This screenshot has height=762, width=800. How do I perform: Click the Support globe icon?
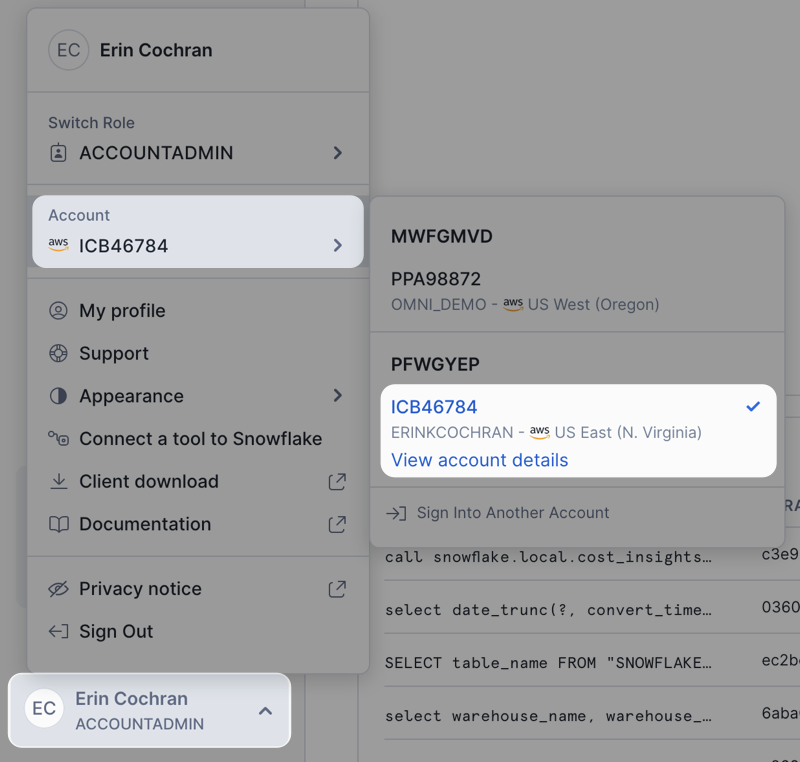coord(59,353)
